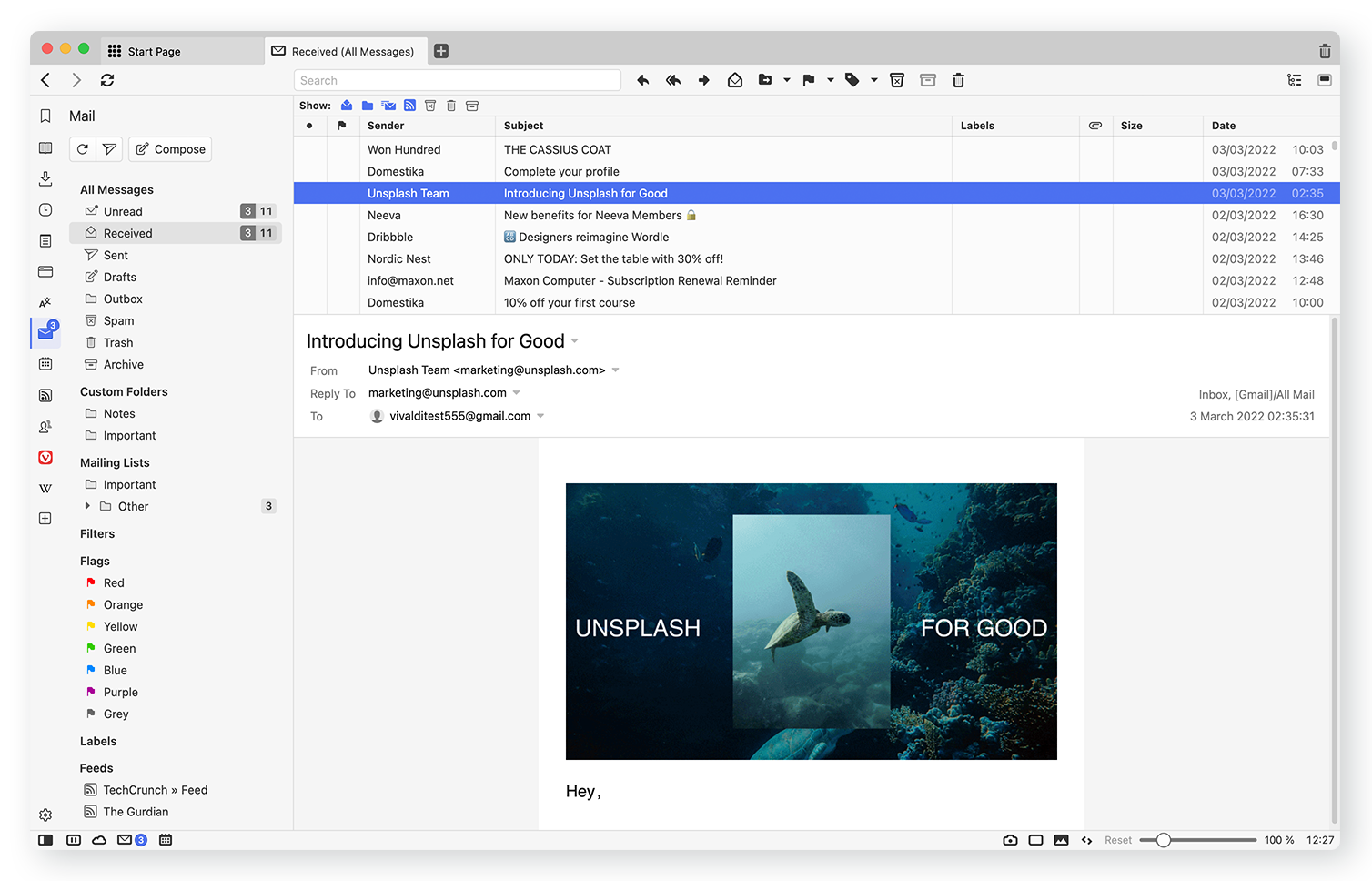Toggle show feeds filter
This screenshot has width=1372, height=881.
pos(409,106)
